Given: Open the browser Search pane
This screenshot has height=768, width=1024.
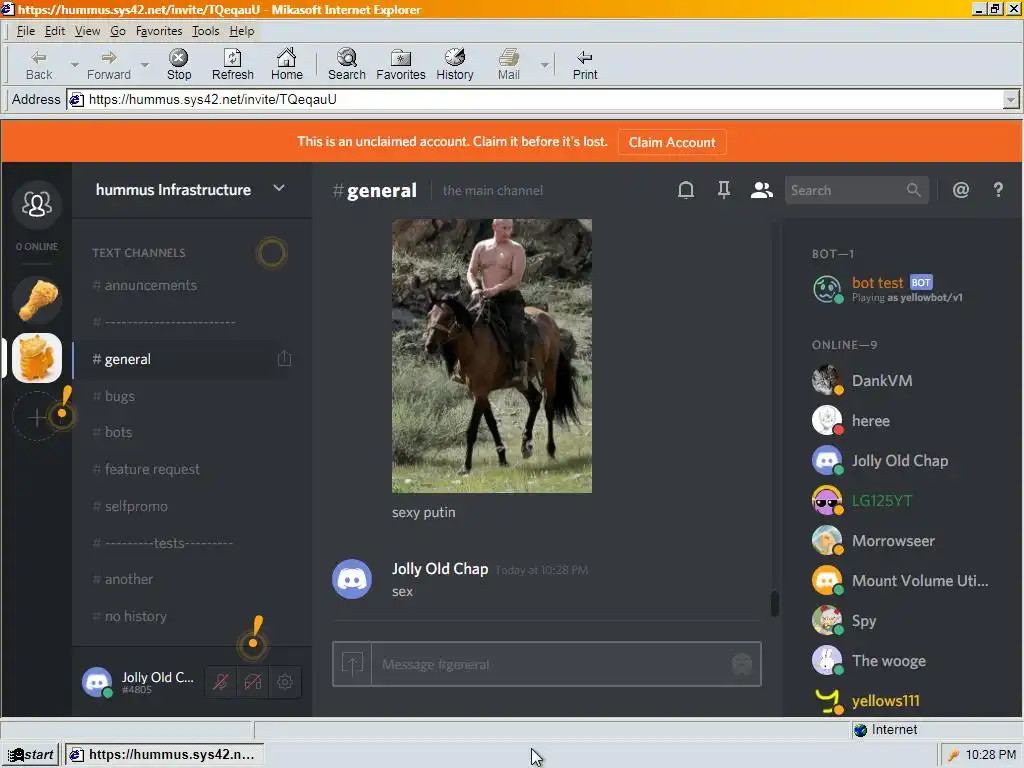Looking at the screenshot, I should (347, 65).
